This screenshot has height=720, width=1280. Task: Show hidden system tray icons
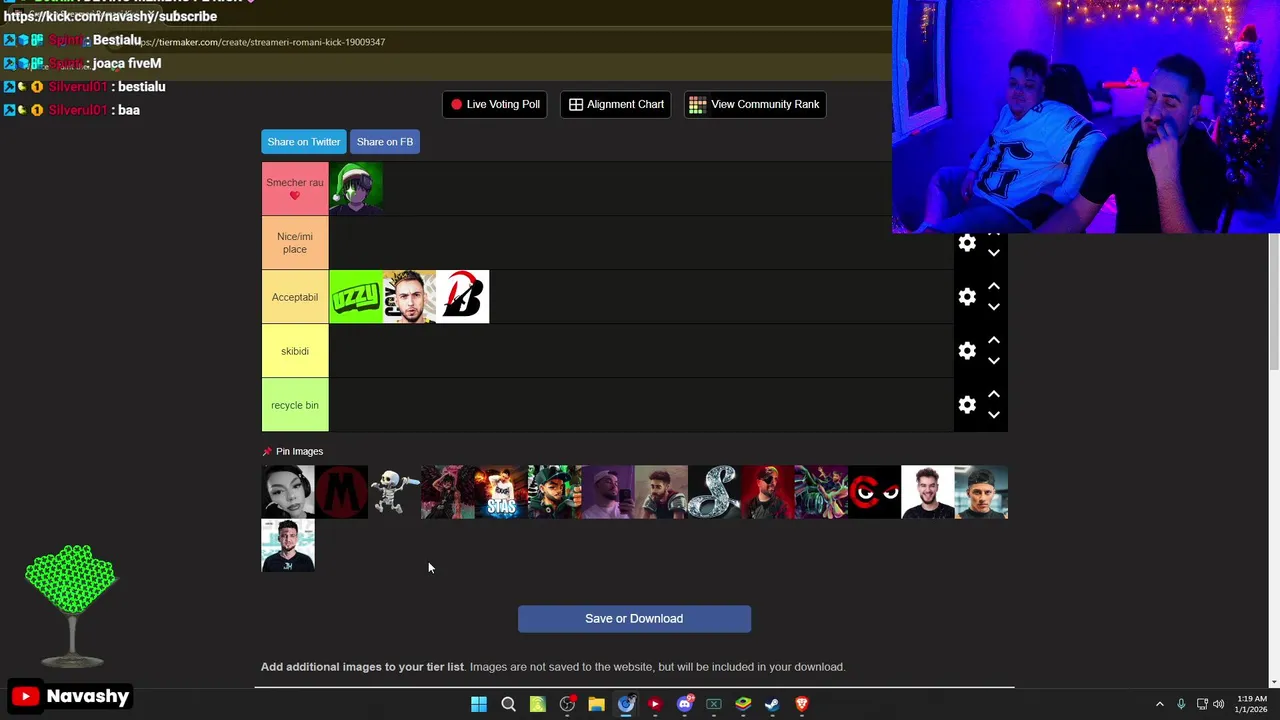pyautogui.click(x=1160, y=704)
